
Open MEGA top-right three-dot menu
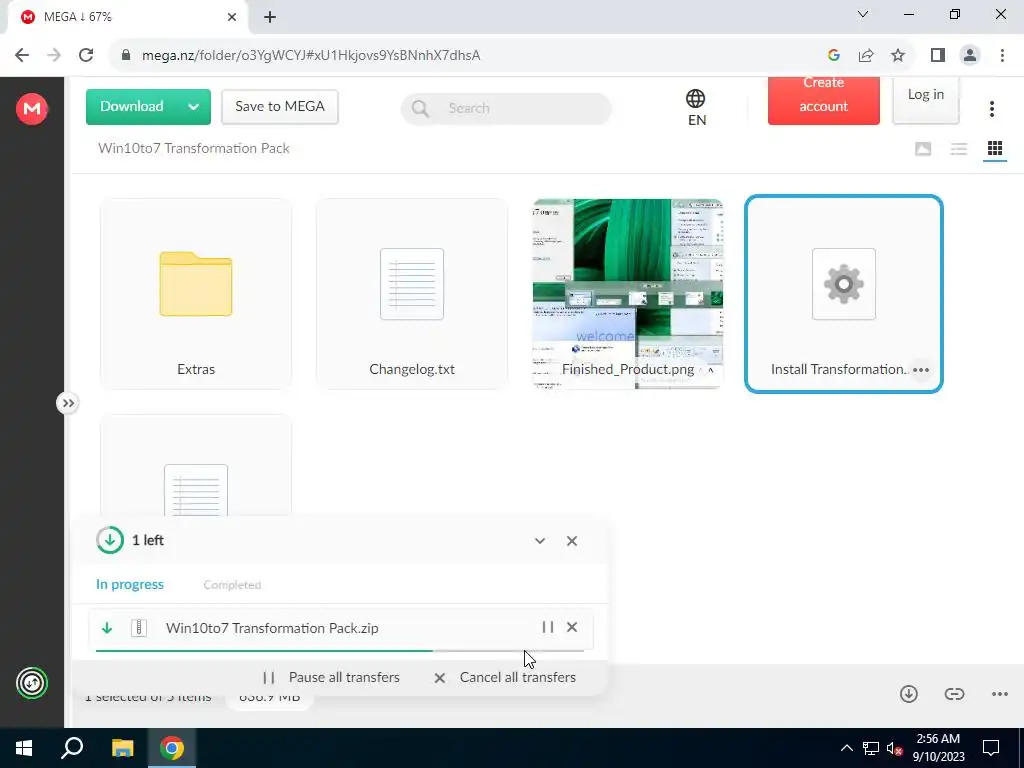991,108
